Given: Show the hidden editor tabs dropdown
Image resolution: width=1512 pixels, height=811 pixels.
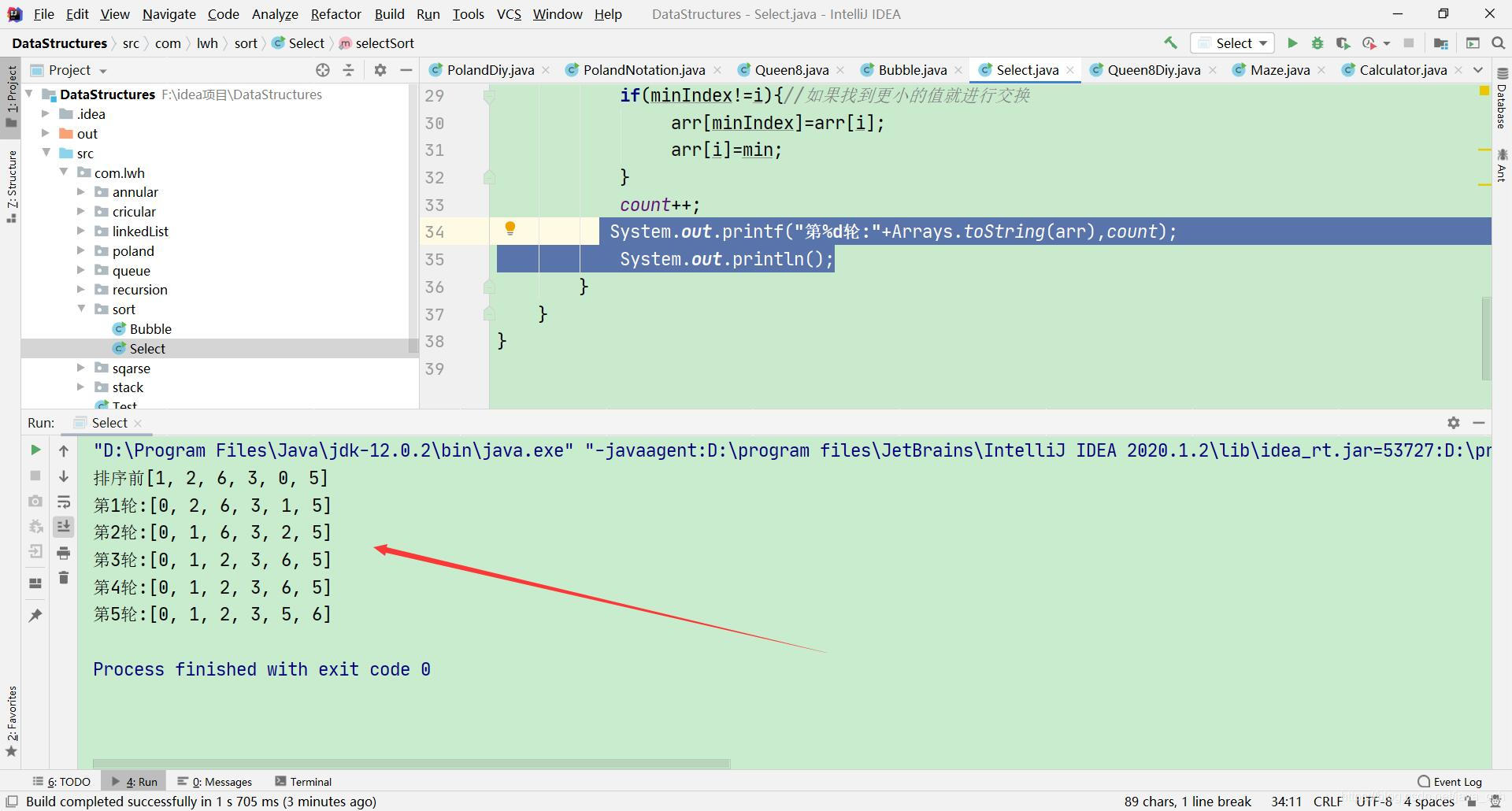Looking at the screenshot, I should (1478, 70).
